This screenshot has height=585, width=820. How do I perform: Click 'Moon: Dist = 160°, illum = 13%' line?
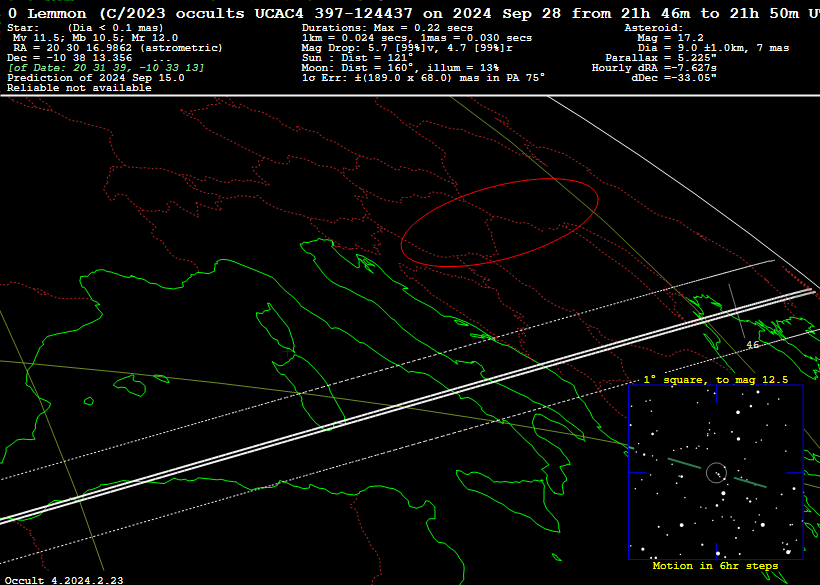click(x=400, y=67)
